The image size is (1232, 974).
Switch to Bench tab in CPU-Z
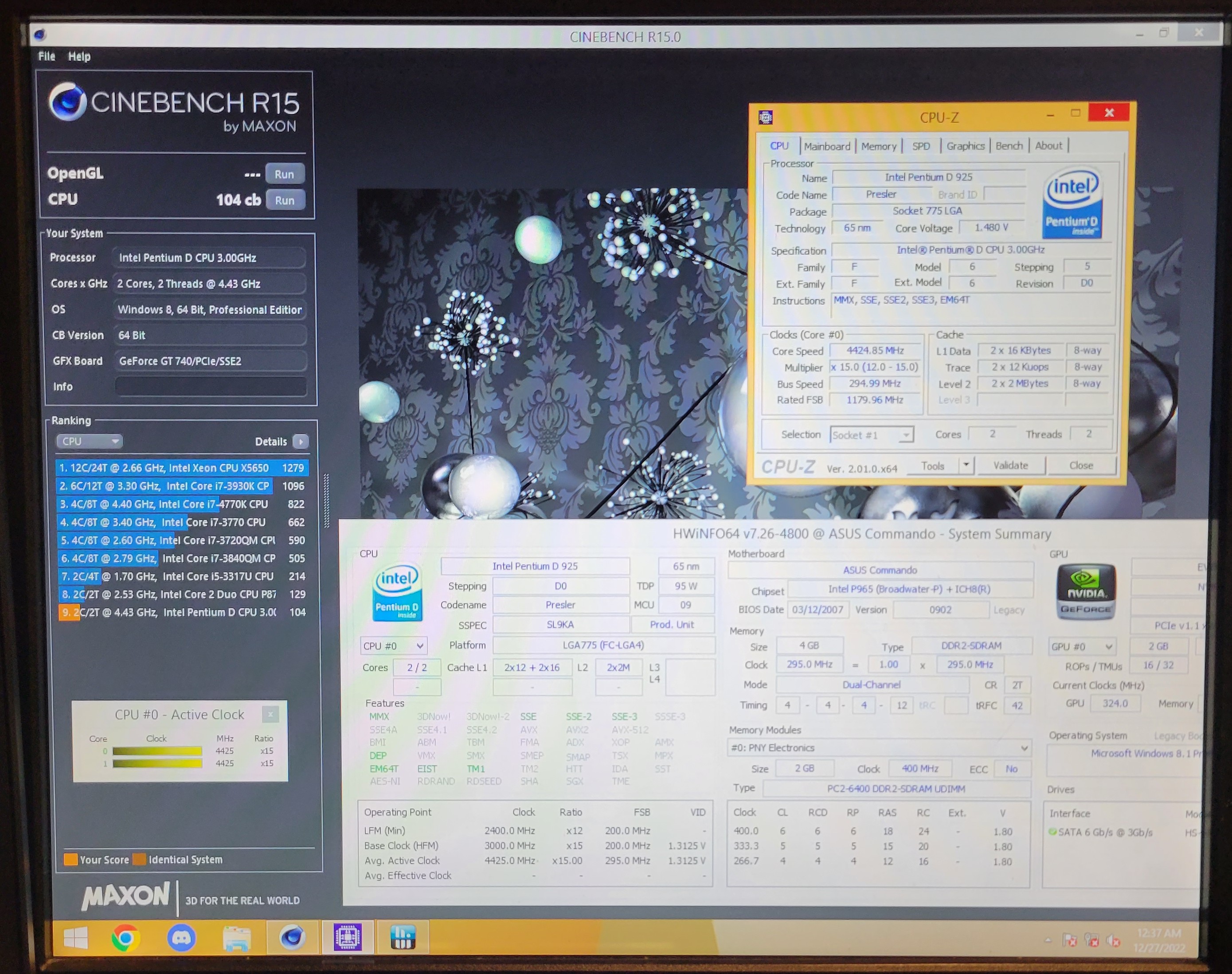pyautogui.click(x=1009, y=146)
